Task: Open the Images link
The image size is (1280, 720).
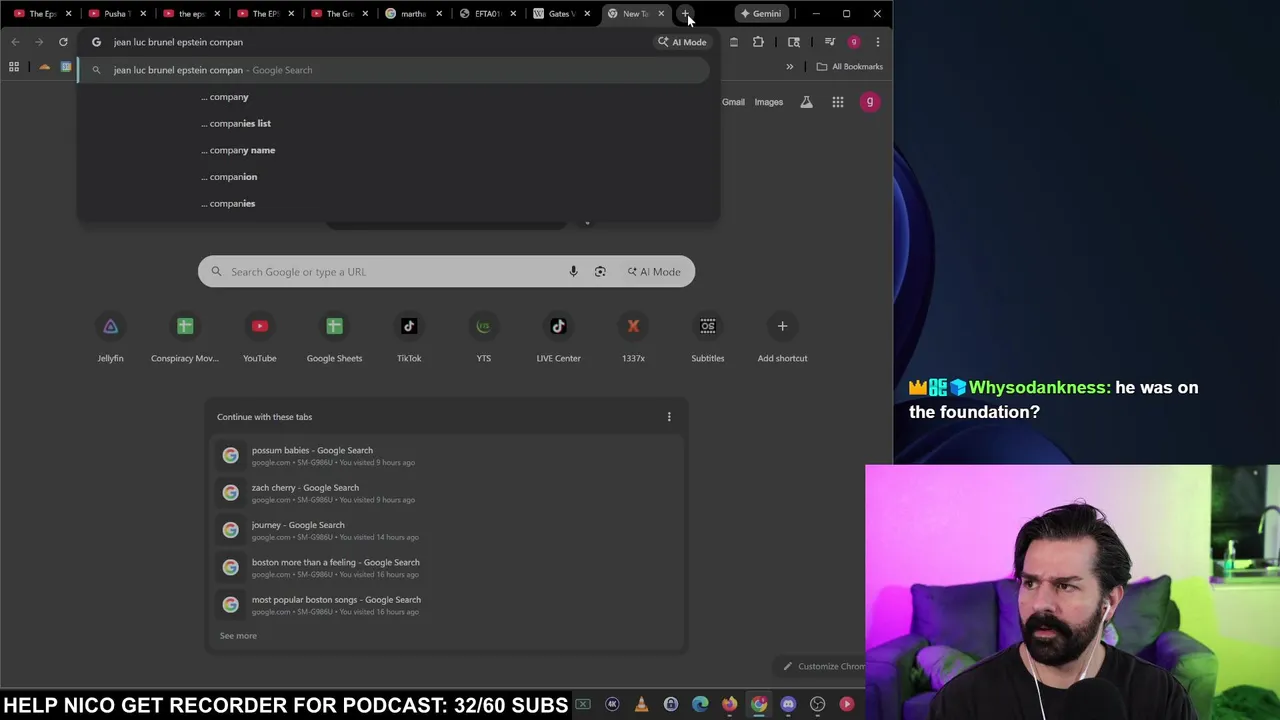Action: [x=769, y=102]
